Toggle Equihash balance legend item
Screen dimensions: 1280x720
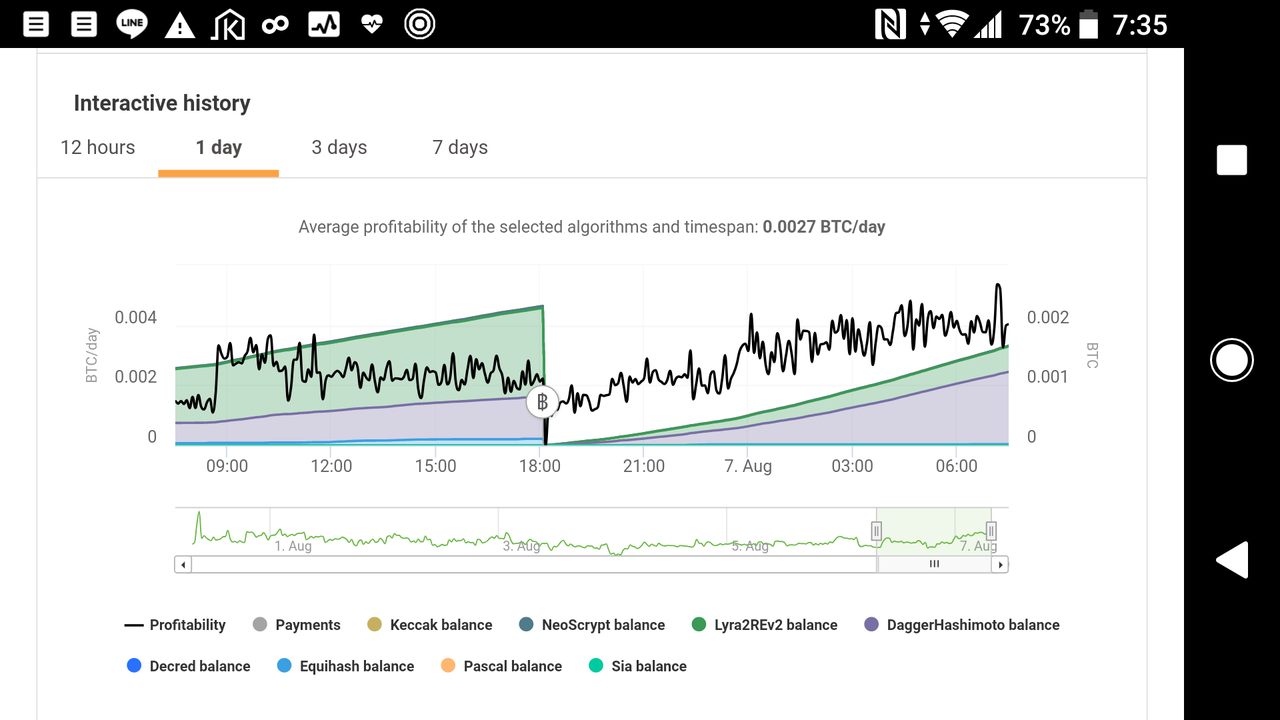(x=346, y=666)
